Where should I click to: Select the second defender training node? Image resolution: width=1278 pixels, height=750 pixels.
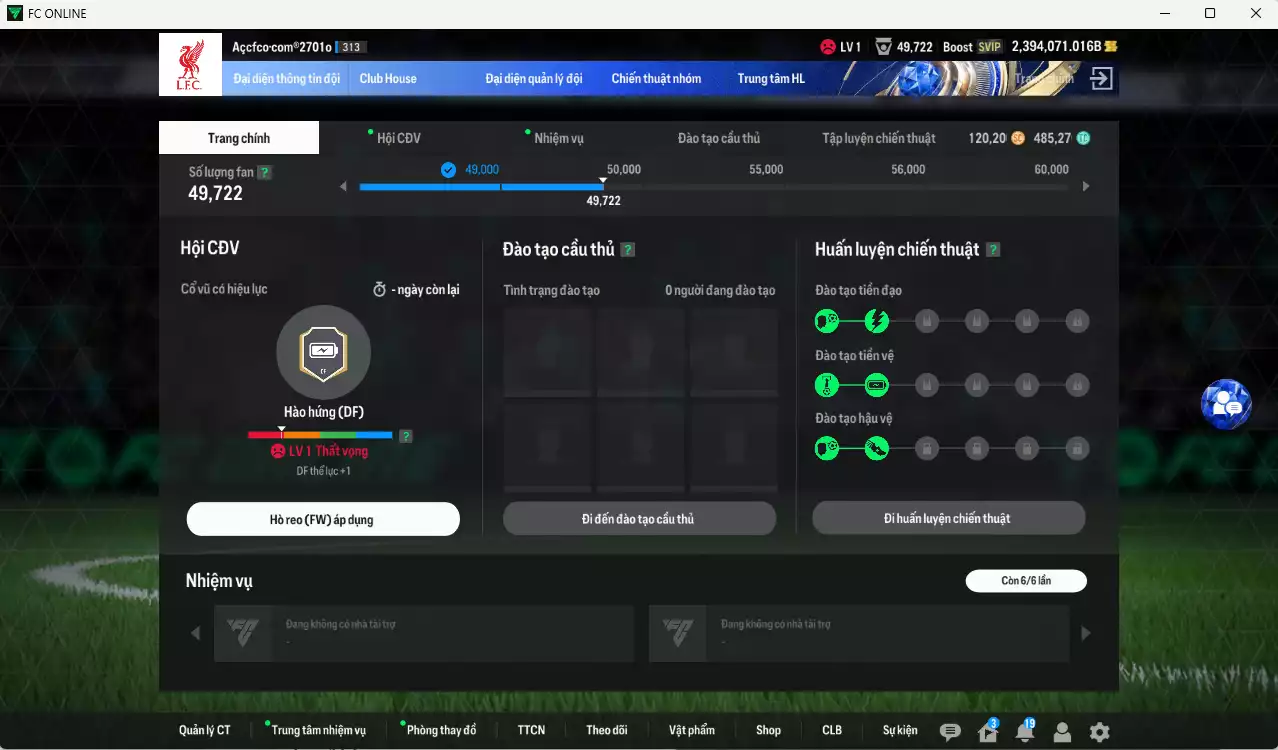click(877, 449)
